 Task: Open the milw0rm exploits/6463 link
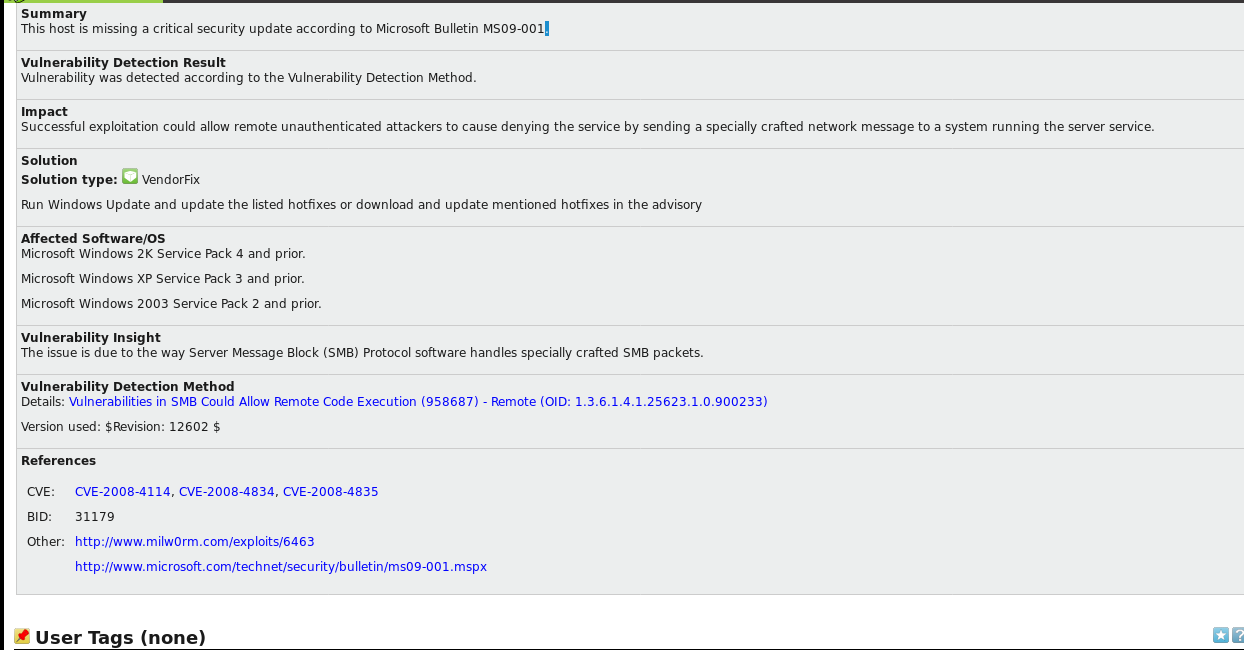pos(195,542)
